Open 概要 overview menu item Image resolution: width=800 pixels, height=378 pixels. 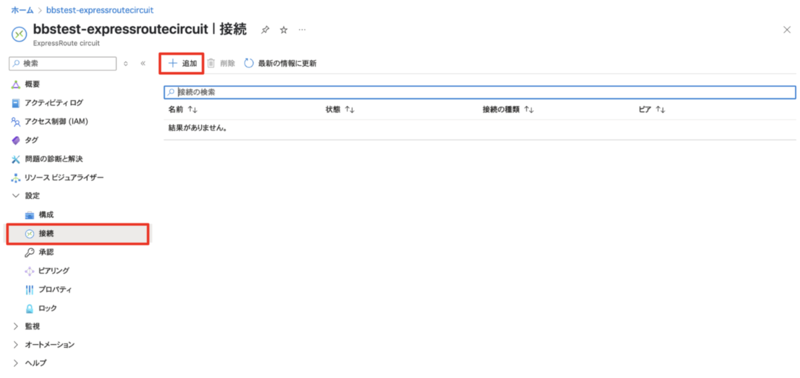[32, 84]
